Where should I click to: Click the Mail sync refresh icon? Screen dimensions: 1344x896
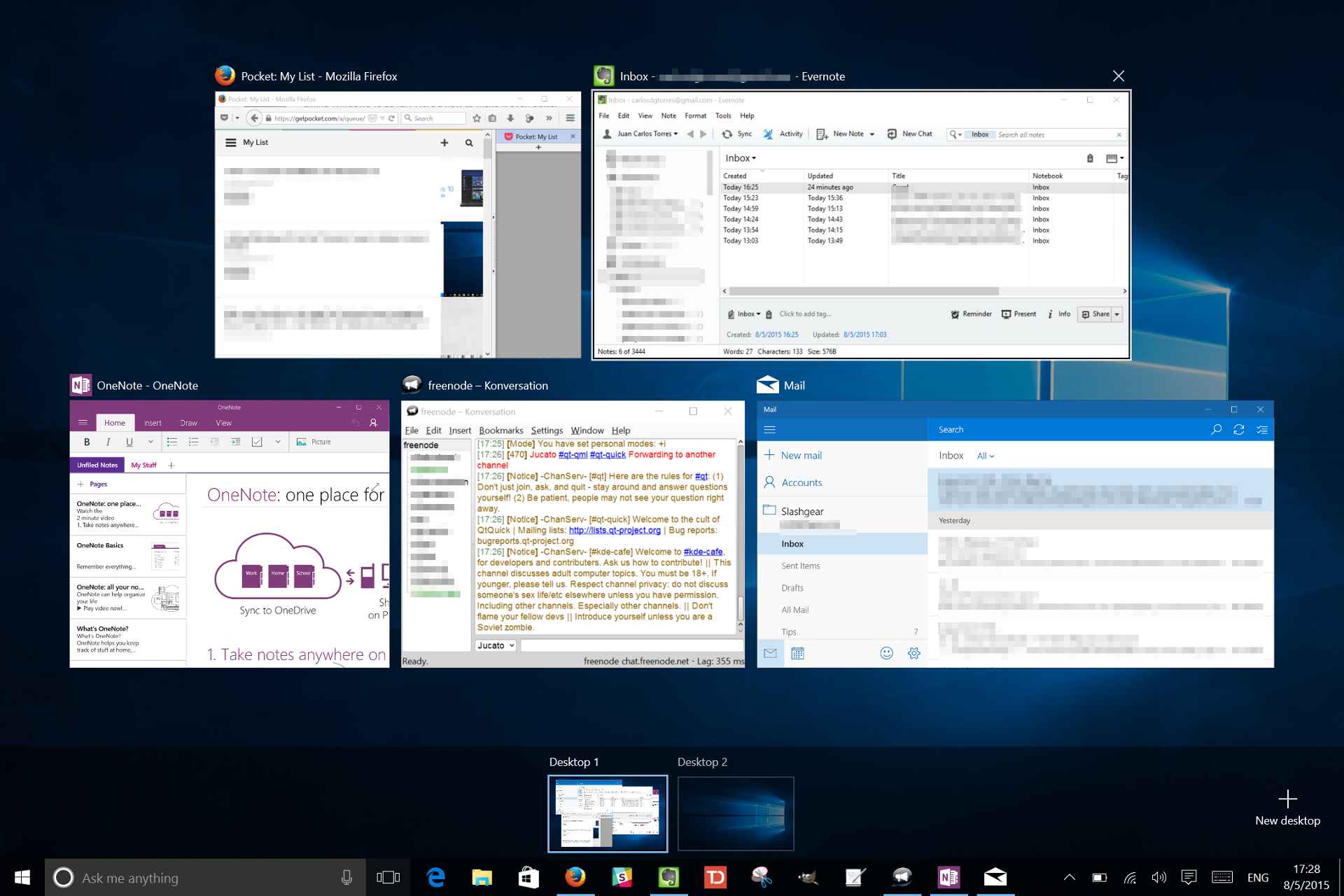(x=1238, y=429)
